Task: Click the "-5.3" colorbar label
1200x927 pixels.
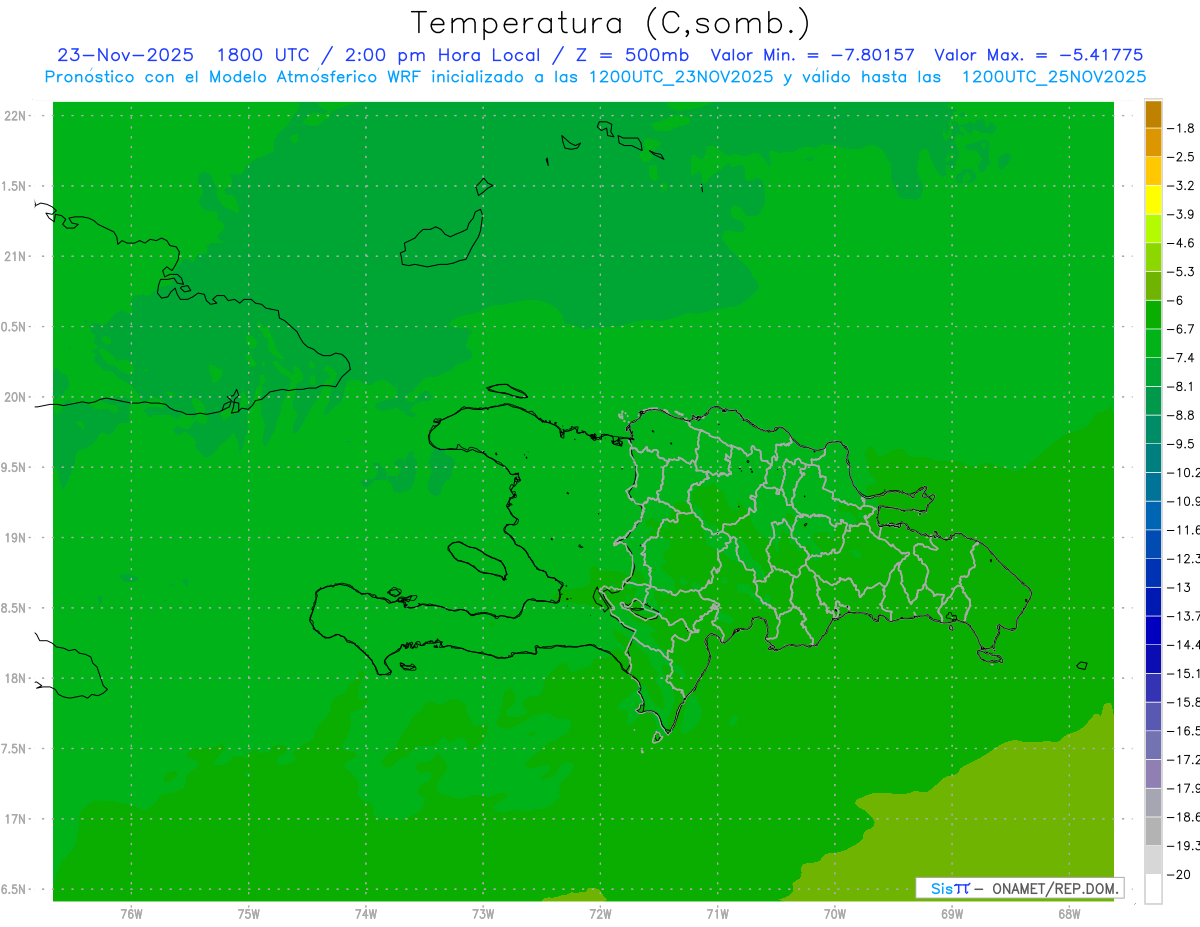Action: (1181, 271)
